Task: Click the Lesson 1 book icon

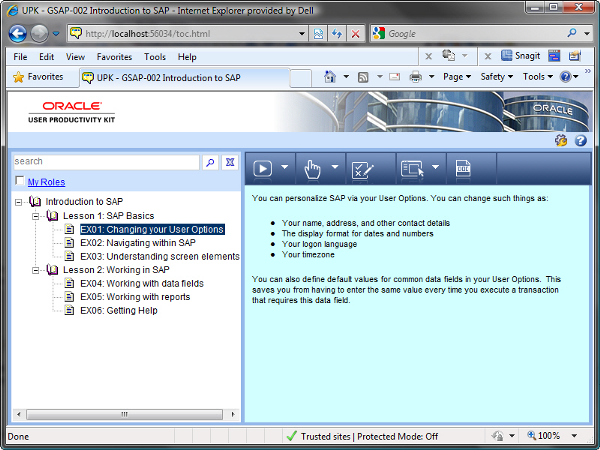Action: click(x=52, y=216)
